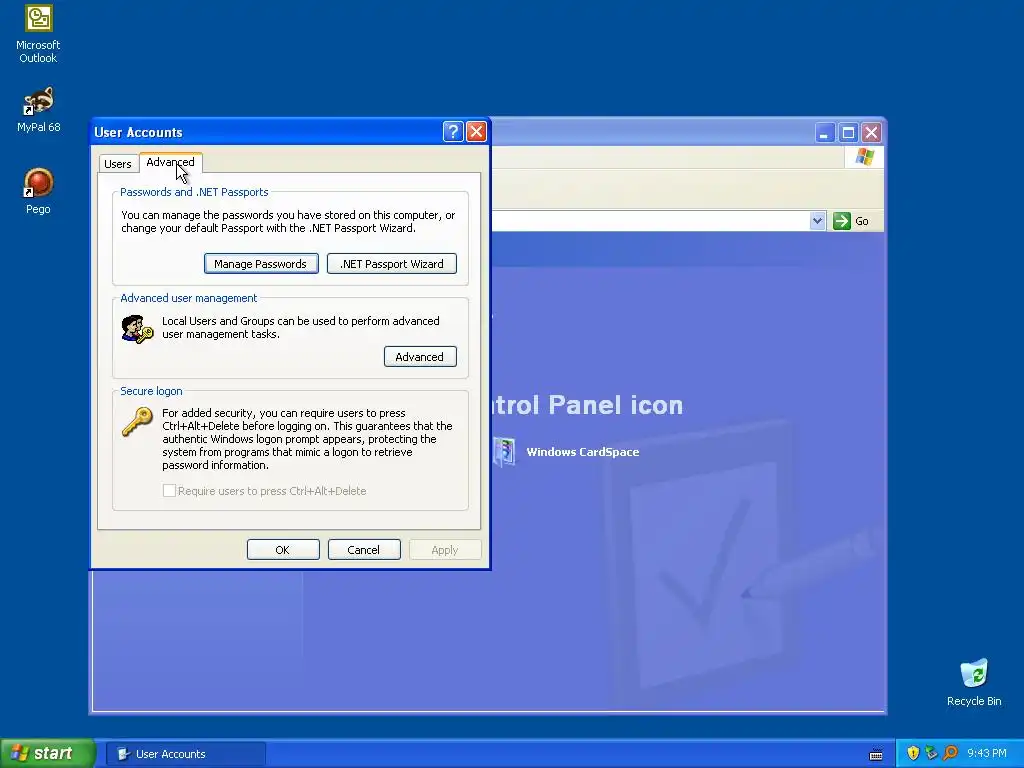Expand the address bar dropdown arrow
The image size is (1024, 768).
[x=817, y=221]
